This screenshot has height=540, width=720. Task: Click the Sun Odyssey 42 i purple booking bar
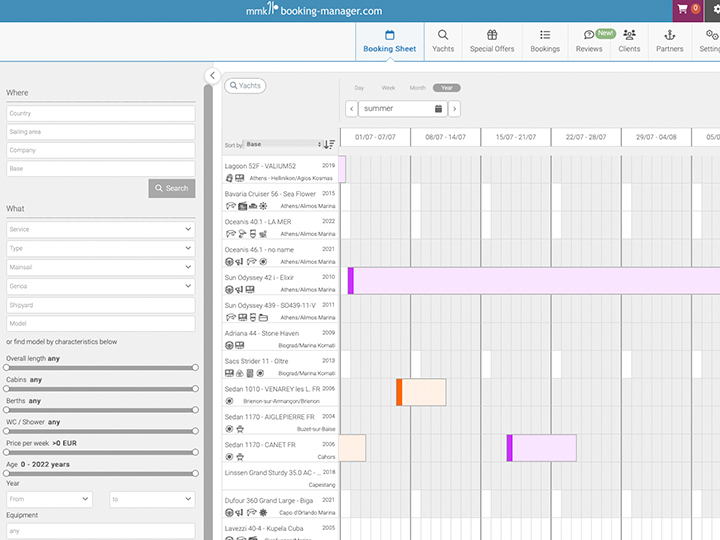pos(534,281)
